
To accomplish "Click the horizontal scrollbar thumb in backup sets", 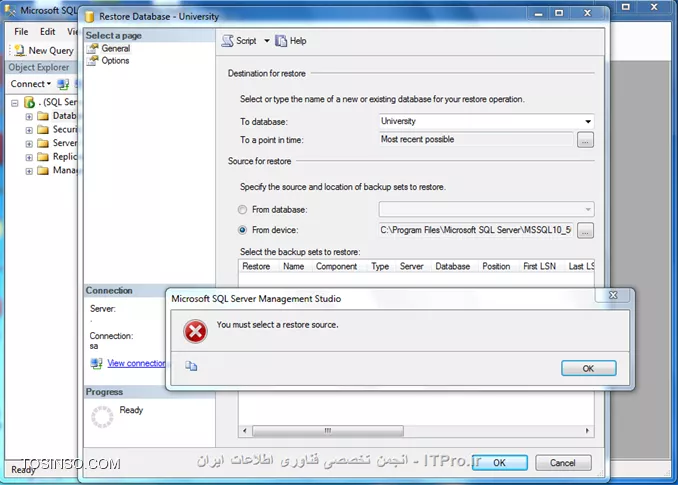I will [328, 431].
